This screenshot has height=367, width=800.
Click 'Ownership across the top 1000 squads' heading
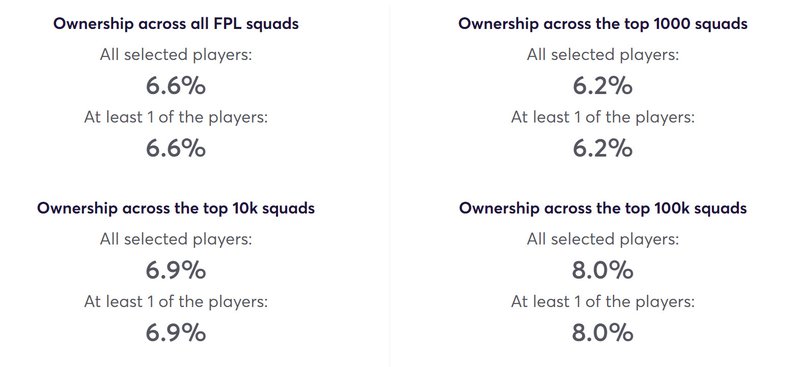603,24
